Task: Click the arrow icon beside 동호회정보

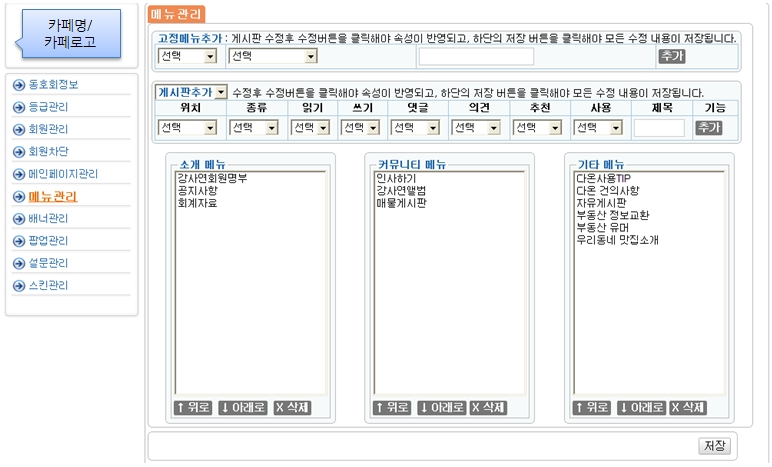Action: [x=19, y=85]
